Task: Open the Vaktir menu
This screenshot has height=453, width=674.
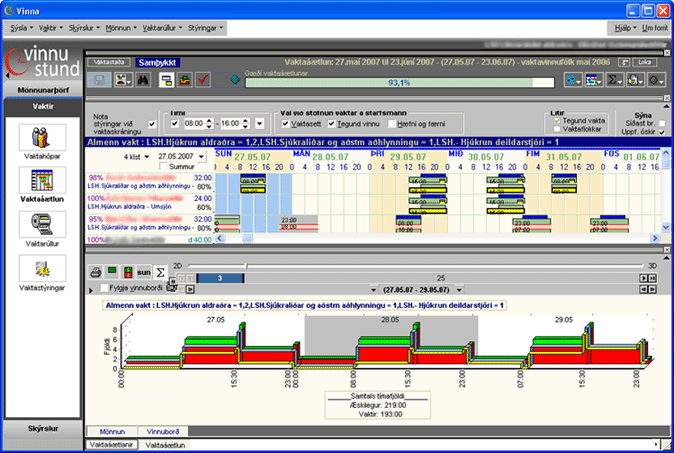Action: (x=50, y=28)
